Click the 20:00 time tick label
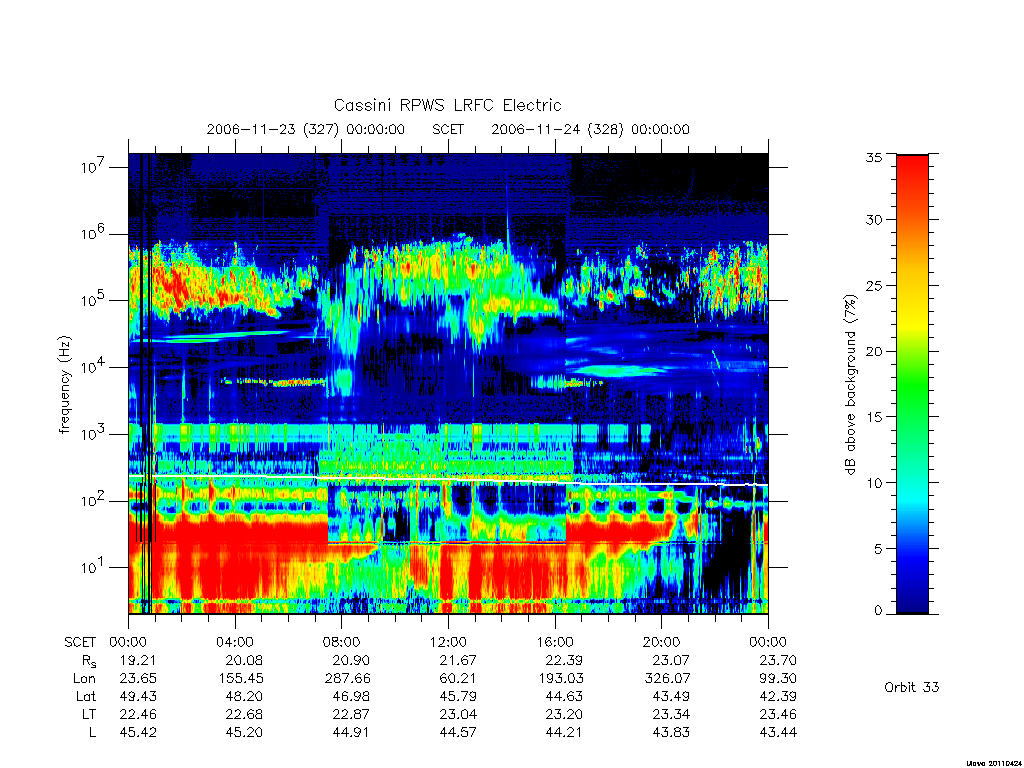1024x768 pixels. [661, 642]
